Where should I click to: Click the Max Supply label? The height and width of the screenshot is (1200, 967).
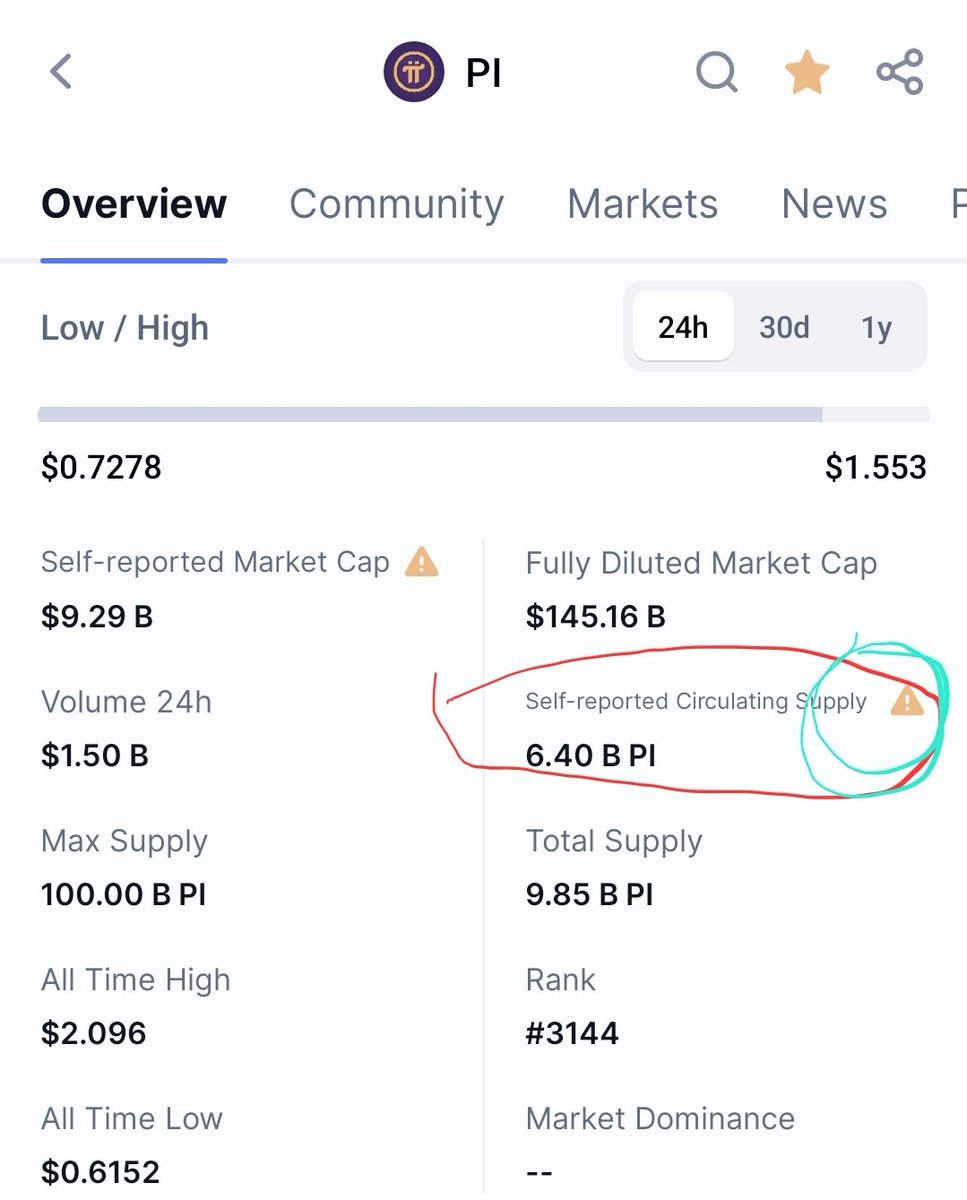(124, 841)
